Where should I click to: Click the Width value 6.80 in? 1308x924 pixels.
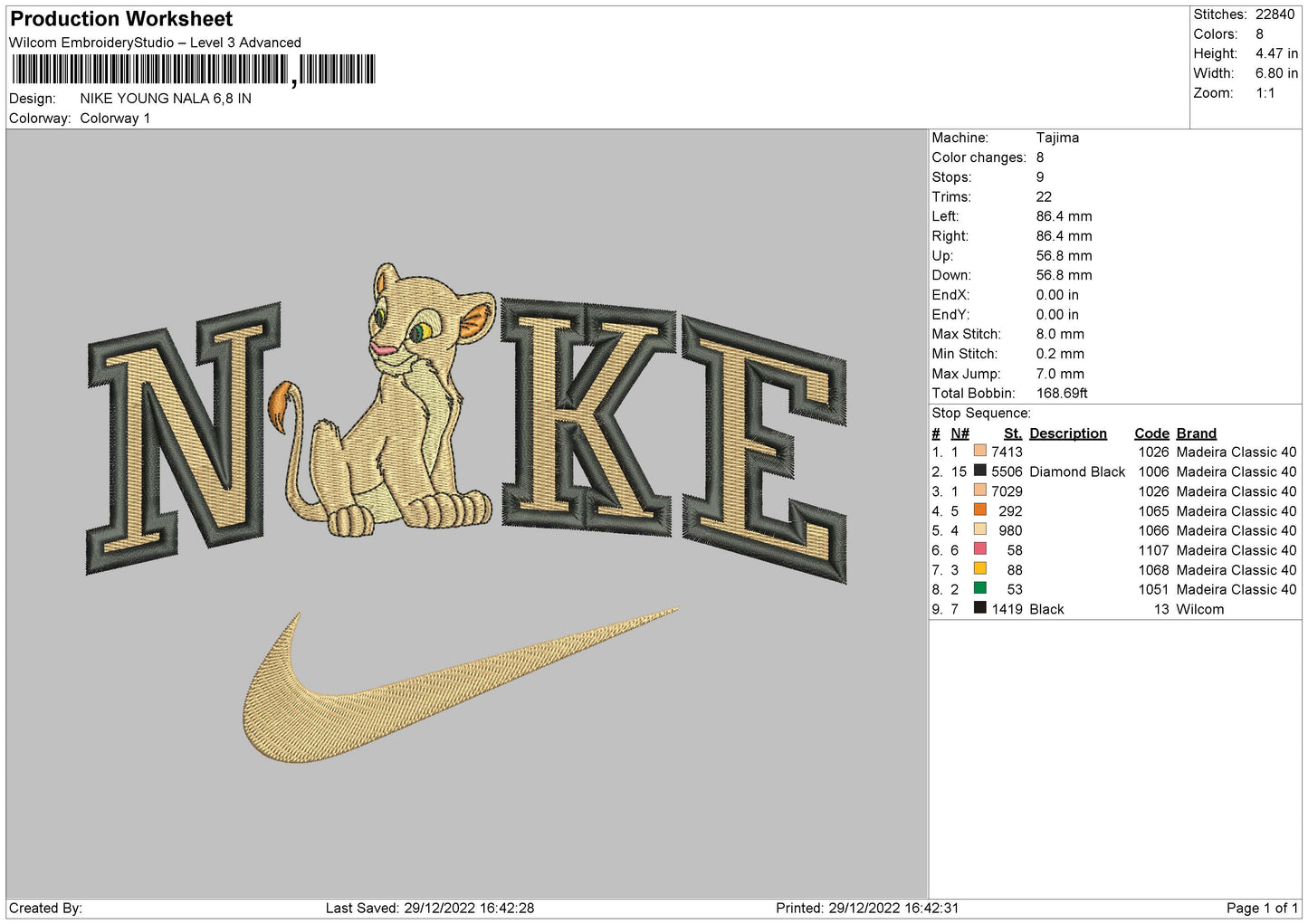(x=1276, y=73)
